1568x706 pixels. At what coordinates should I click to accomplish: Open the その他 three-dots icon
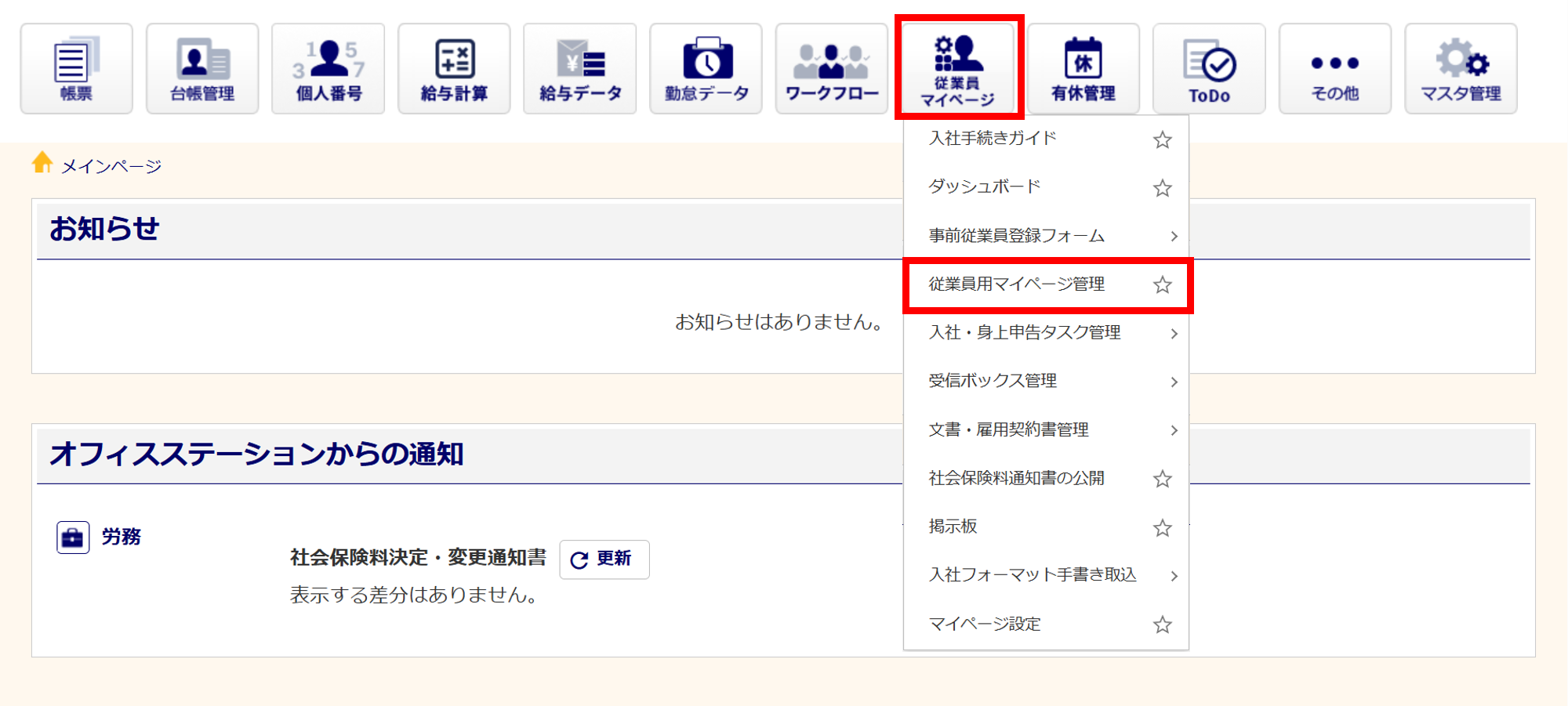pyautogui.click(x=1335, y=69)
